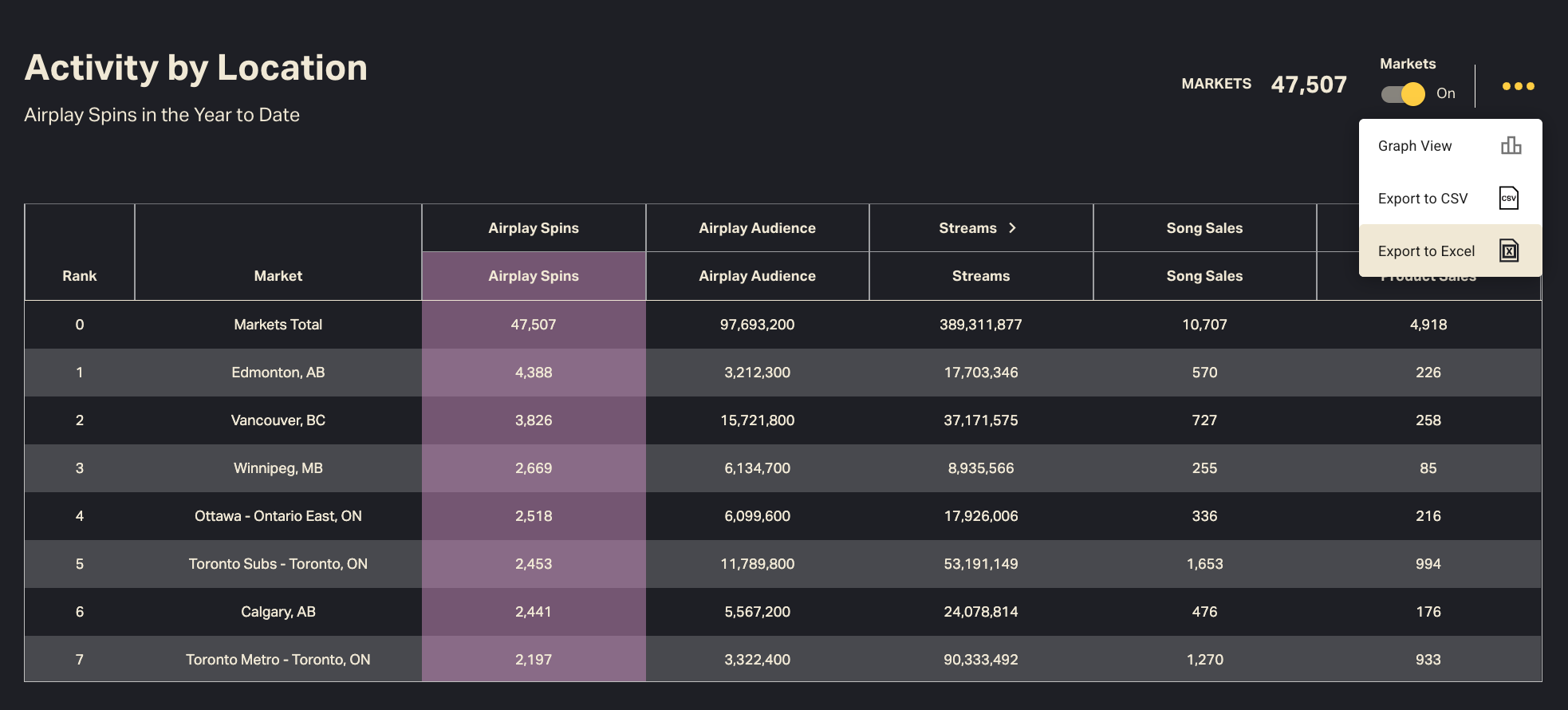Choose Export to Excel from menu
Image resolution: width=1568 pixels, height=710 pixels.
[x=1426, y=251]
